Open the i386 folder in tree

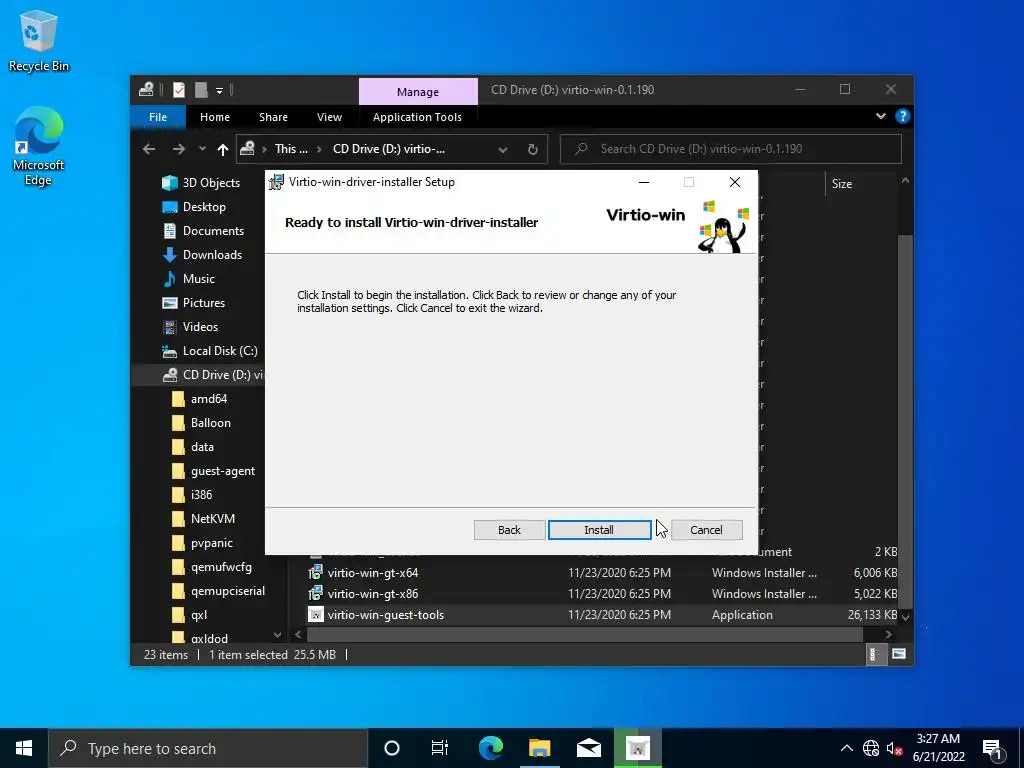192,495
